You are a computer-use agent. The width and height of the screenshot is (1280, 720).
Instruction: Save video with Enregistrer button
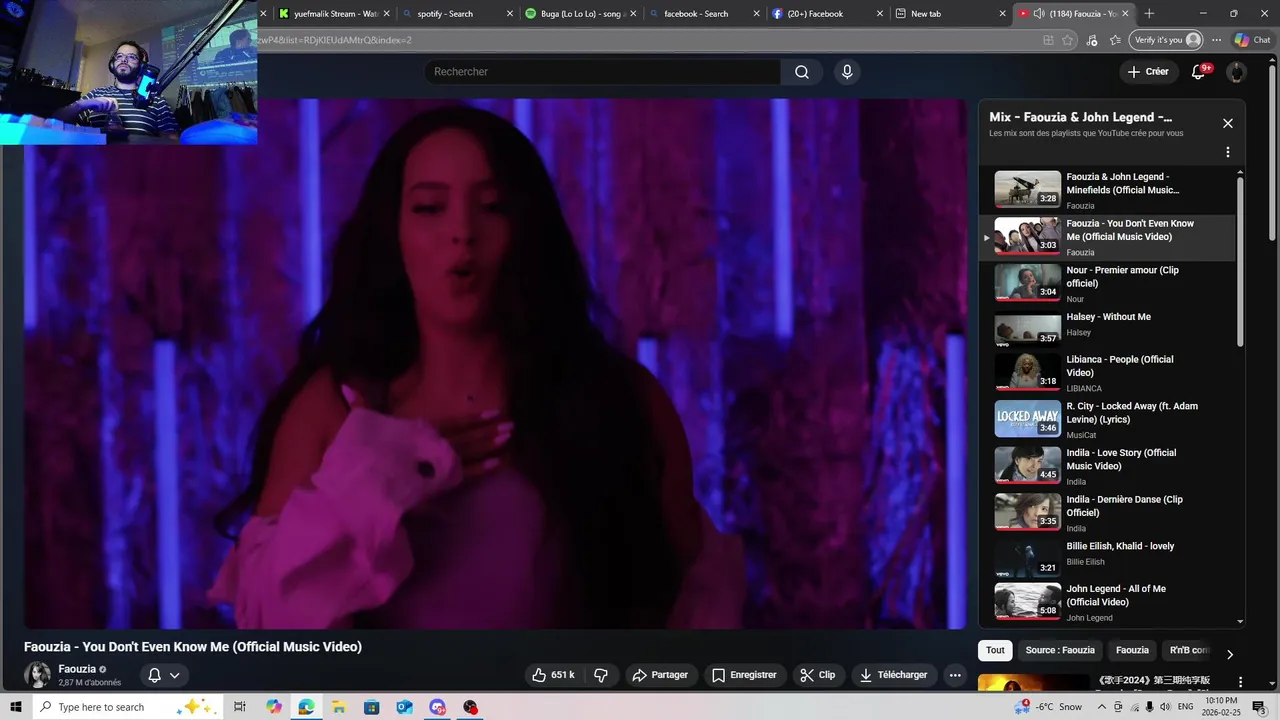pyautogui.click(x=744, y=675)
